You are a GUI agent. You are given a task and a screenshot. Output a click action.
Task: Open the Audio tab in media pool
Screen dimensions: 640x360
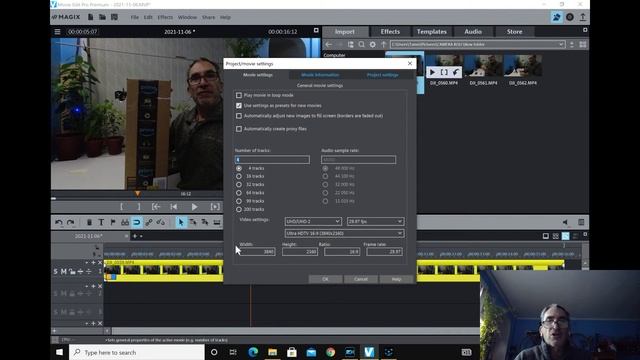pos(473,31)
